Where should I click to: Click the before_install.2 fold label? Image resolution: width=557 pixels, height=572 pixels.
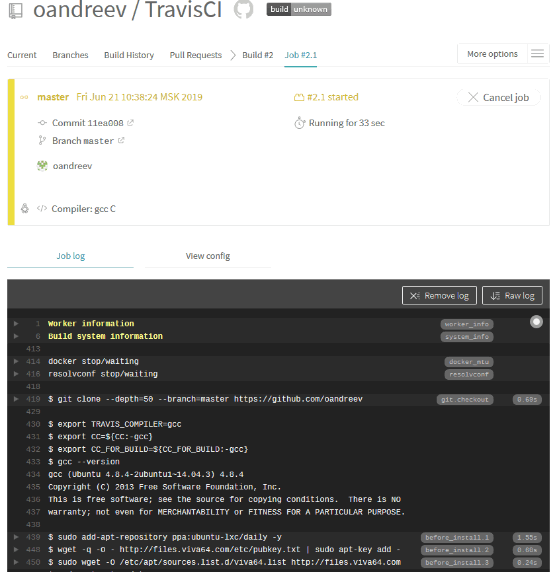(x=457, y=550)
